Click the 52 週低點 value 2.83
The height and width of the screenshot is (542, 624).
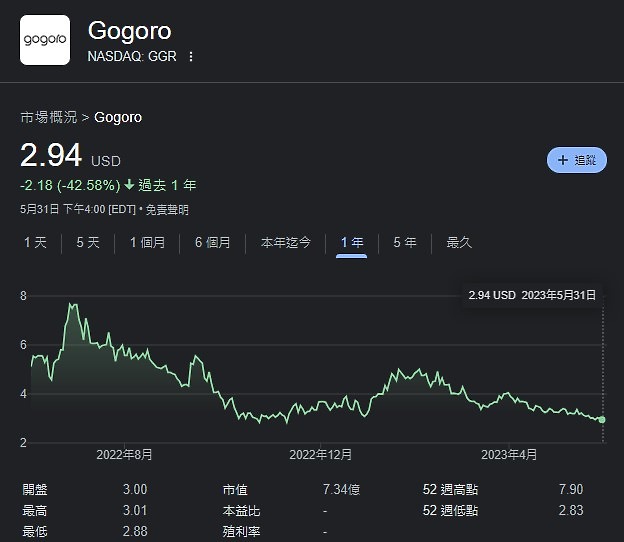pyautogui.click(x=571, y=510)
